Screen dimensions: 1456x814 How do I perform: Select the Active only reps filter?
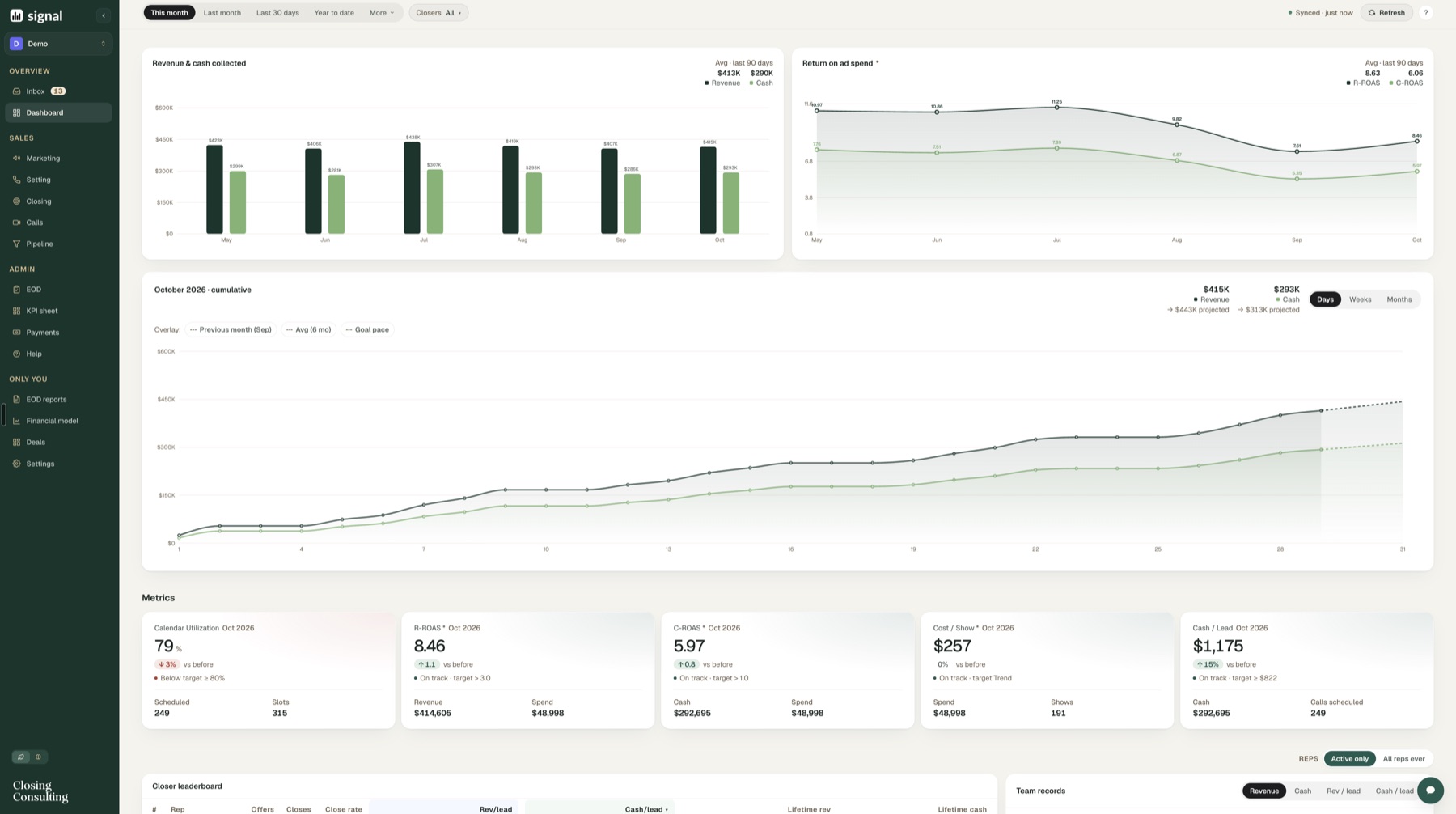click(1350, 759)
